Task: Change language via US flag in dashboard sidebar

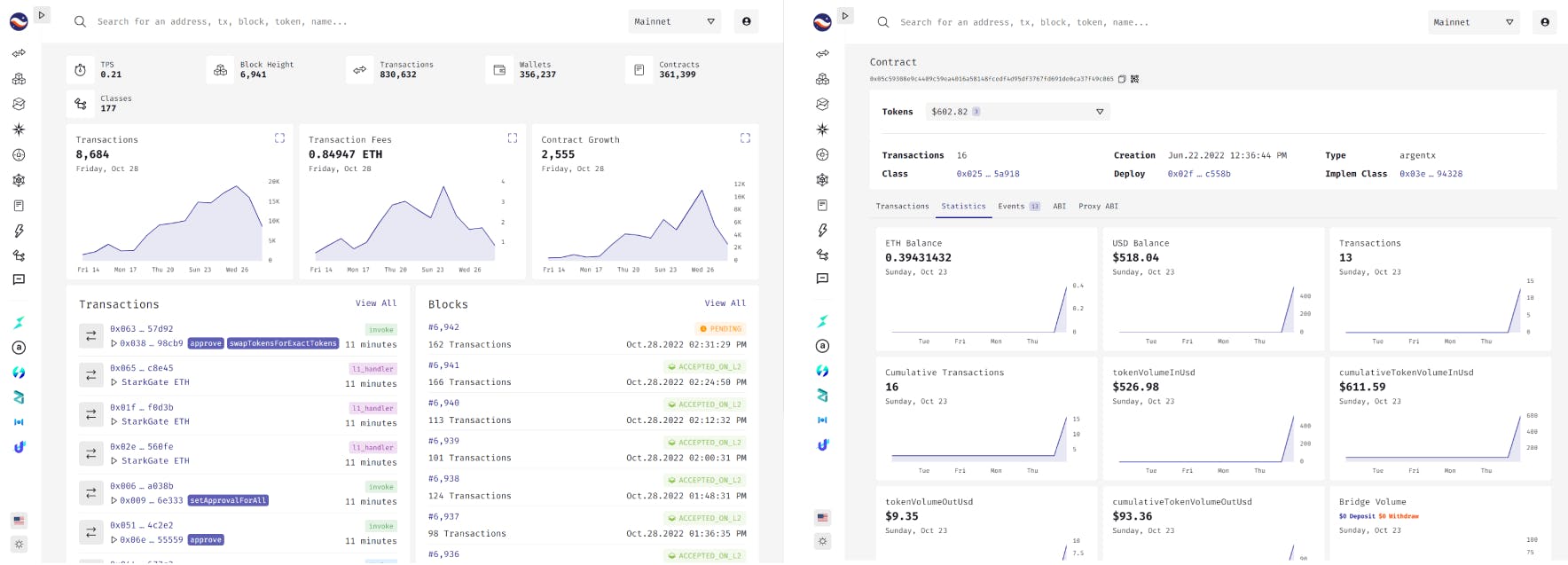Action: [19, 521]
